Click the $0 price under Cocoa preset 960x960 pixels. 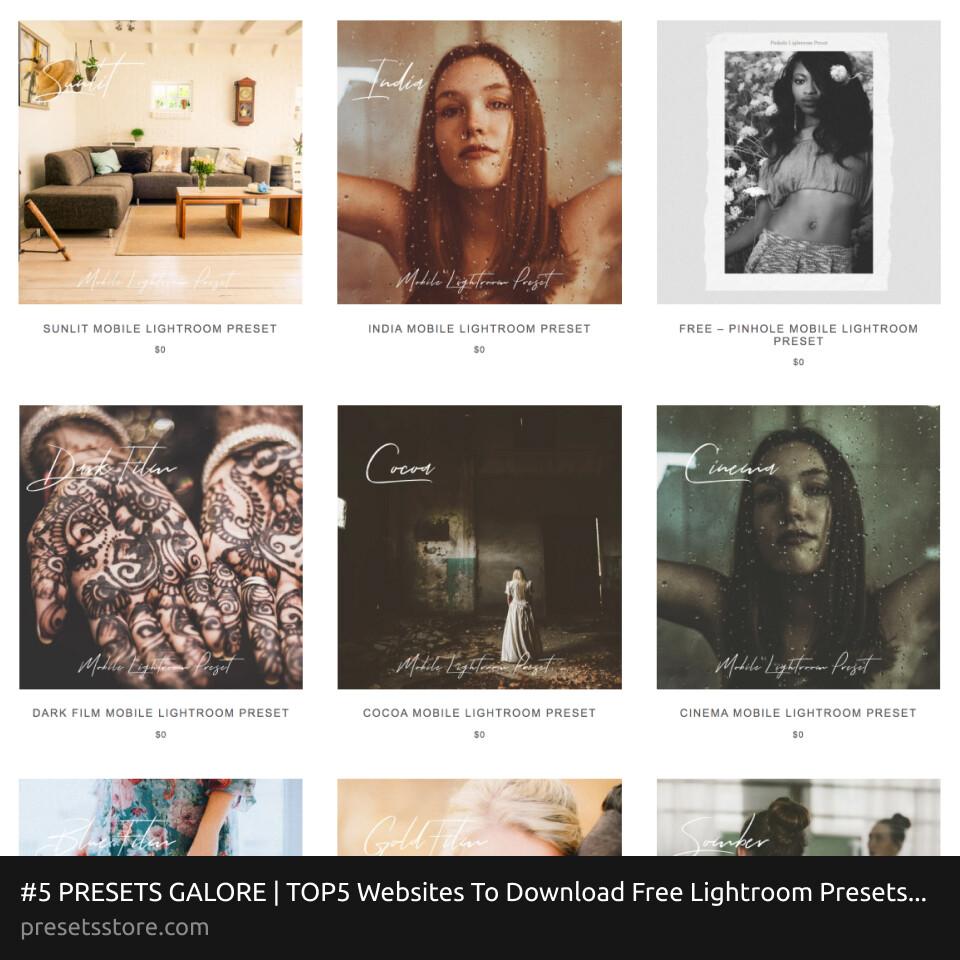point(479,734)
